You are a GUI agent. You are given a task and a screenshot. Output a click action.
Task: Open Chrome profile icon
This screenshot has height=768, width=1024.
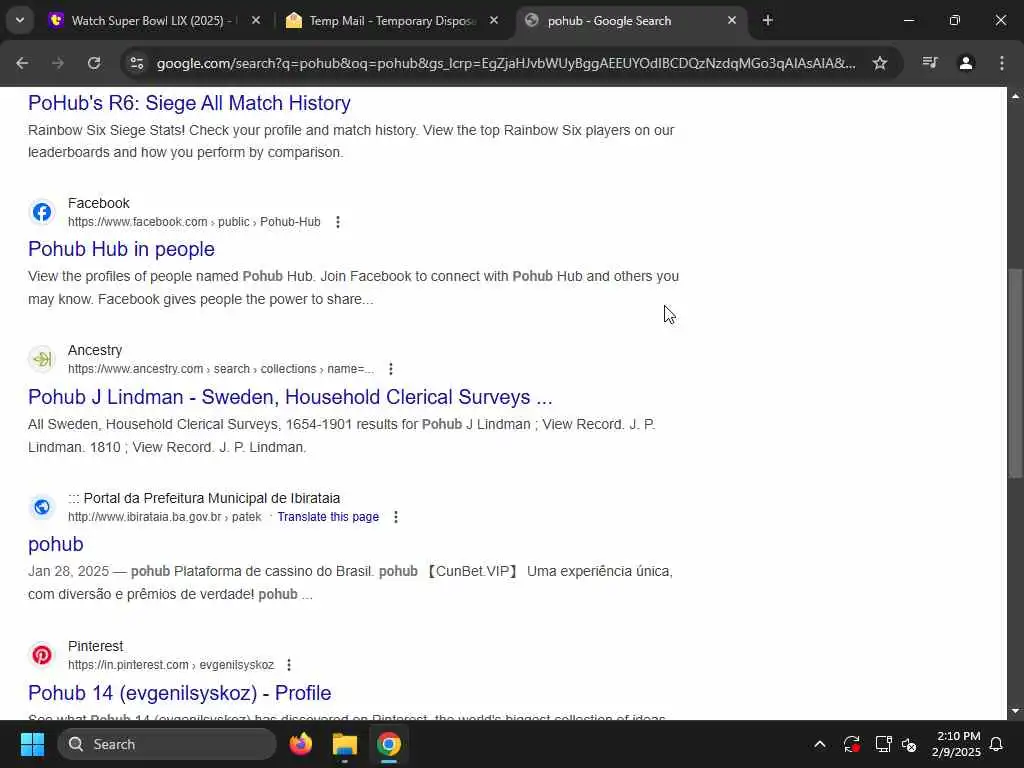tap(966, 63)
